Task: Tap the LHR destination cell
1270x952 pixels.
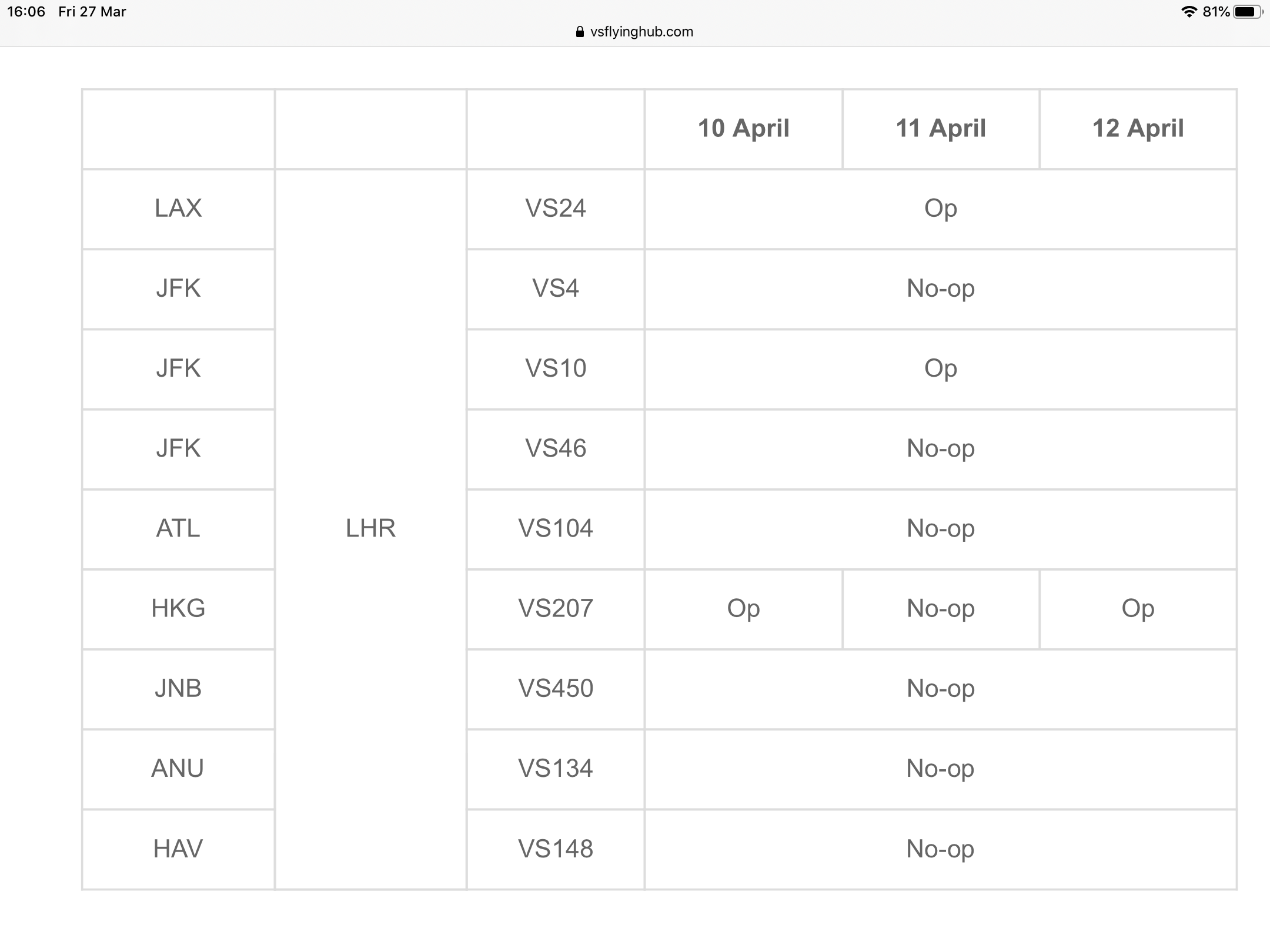Action: [x=370, y=529]
